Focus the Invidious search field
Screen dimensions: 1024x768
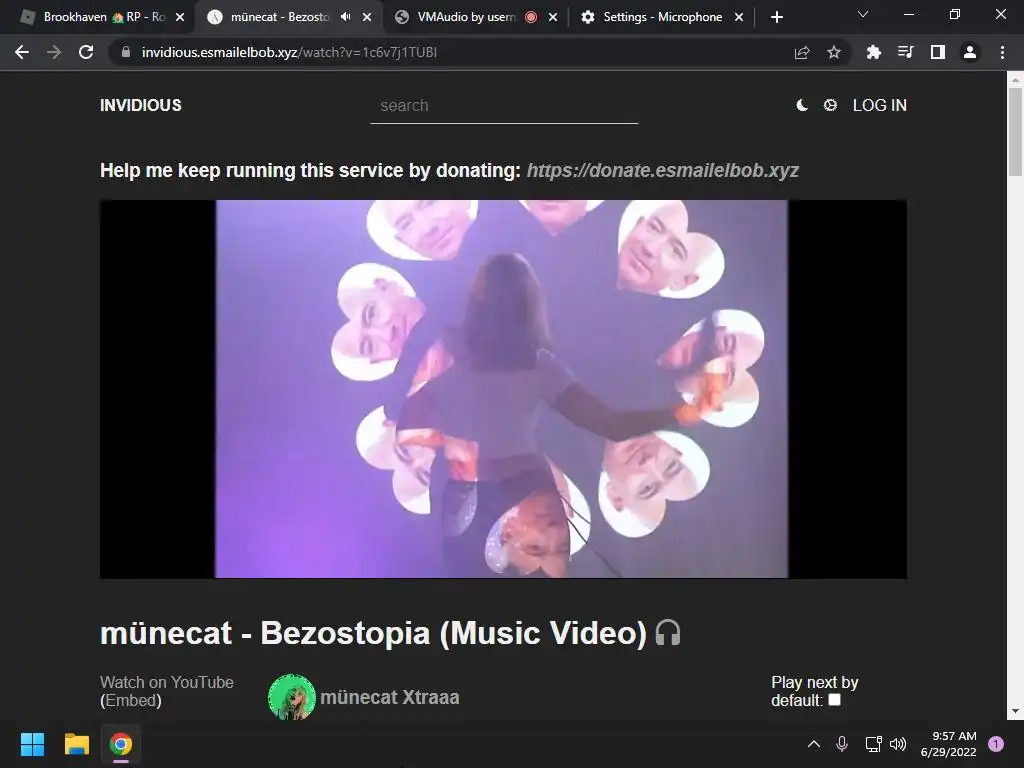coord(504,106)
